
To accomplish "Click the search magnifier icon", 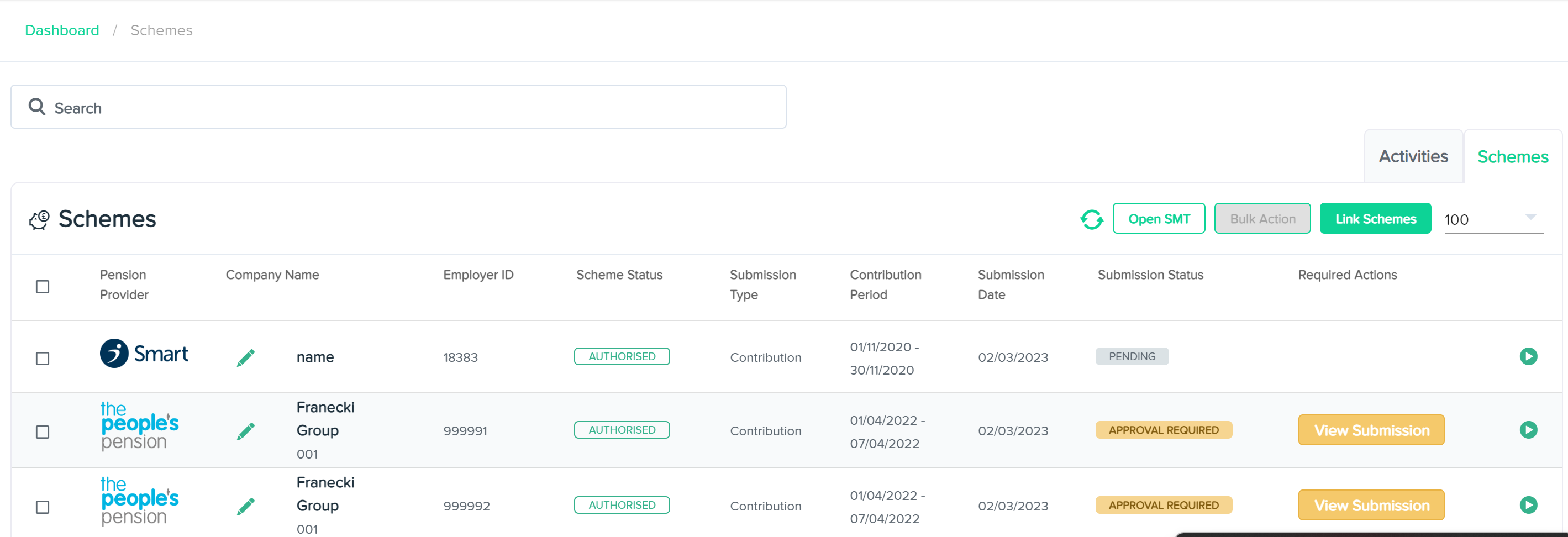I will [x=37, y=107].
